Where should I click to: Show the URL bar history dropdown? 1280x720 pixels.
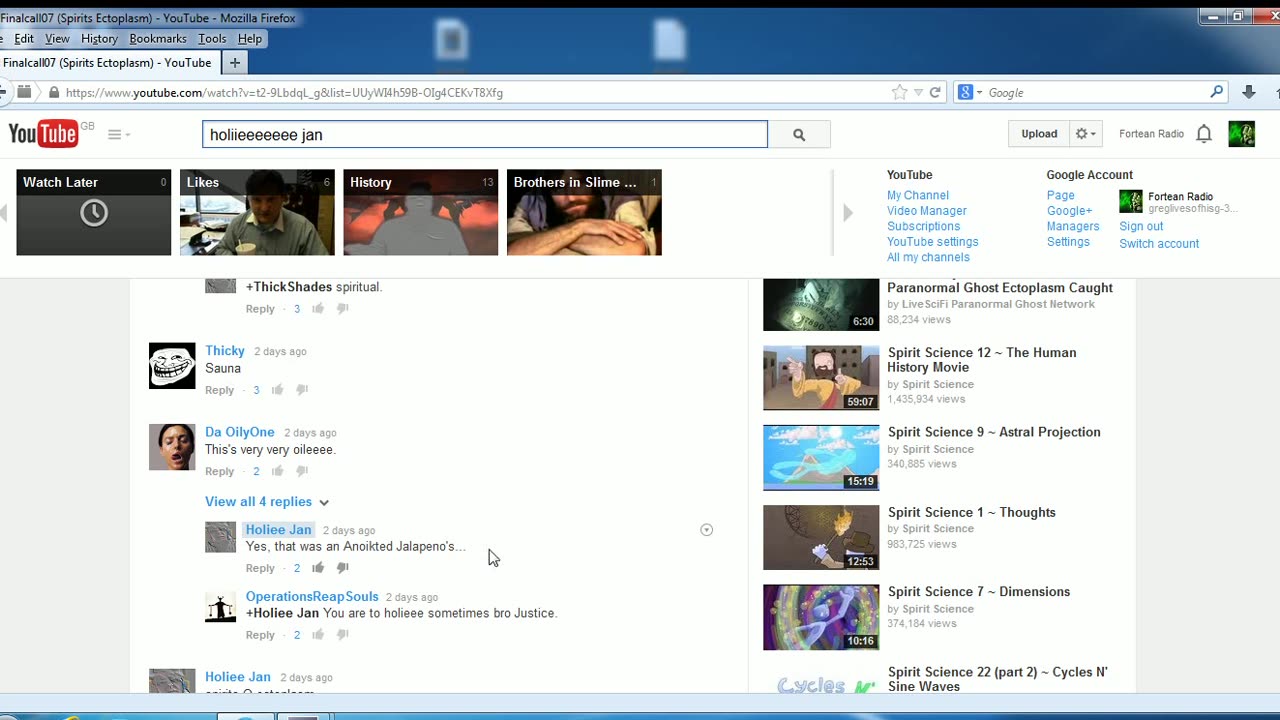[918, 92]
